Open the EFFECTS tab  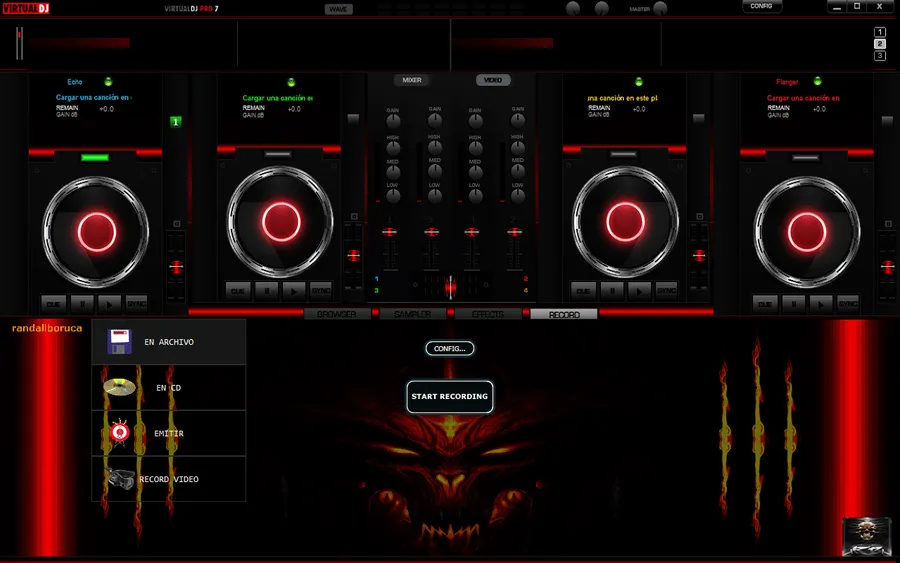click(488, 314)
